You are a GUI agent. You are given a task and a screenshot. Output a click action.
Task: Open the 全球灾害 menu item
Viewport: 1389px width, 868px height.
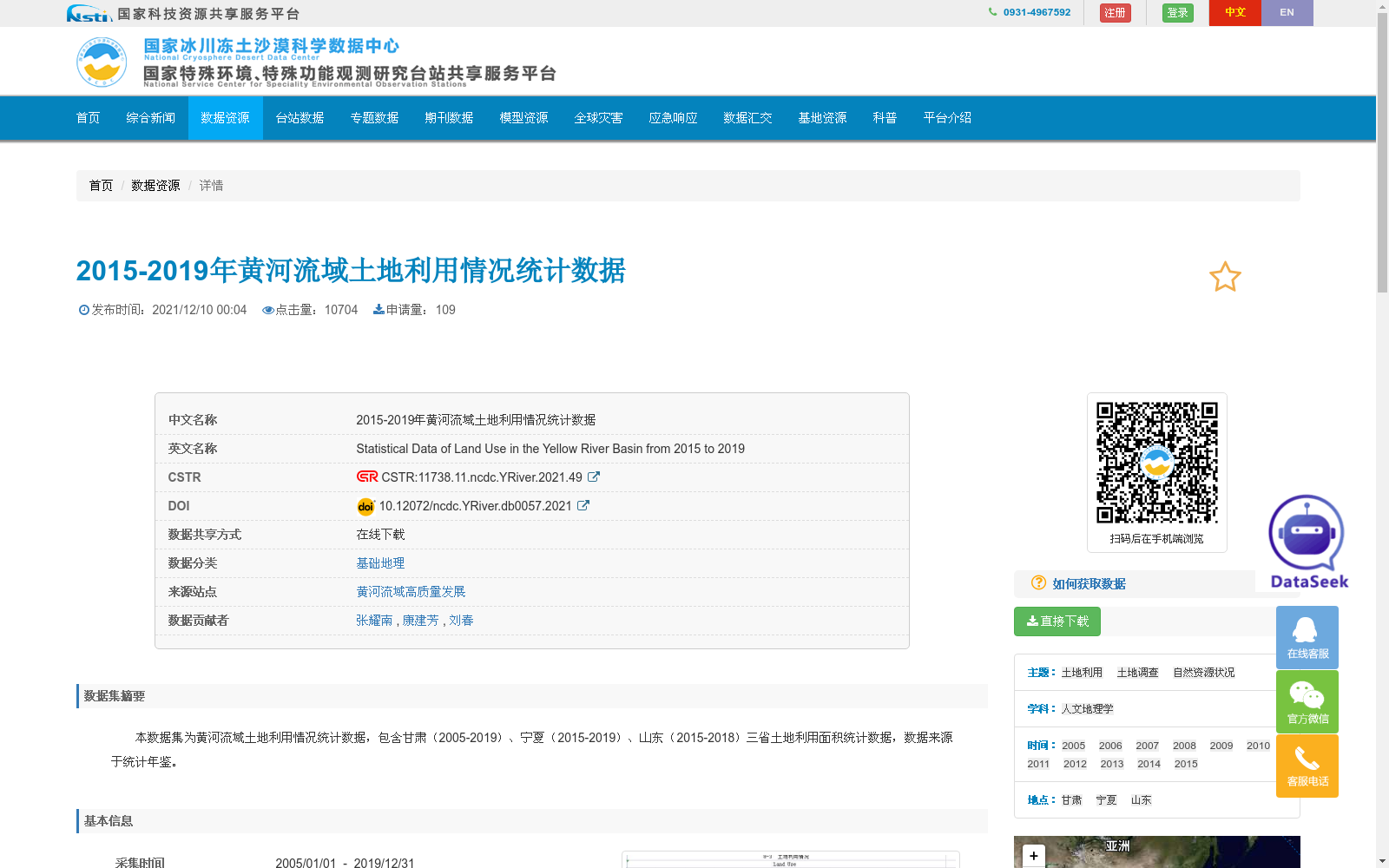(x=599, y=118)
